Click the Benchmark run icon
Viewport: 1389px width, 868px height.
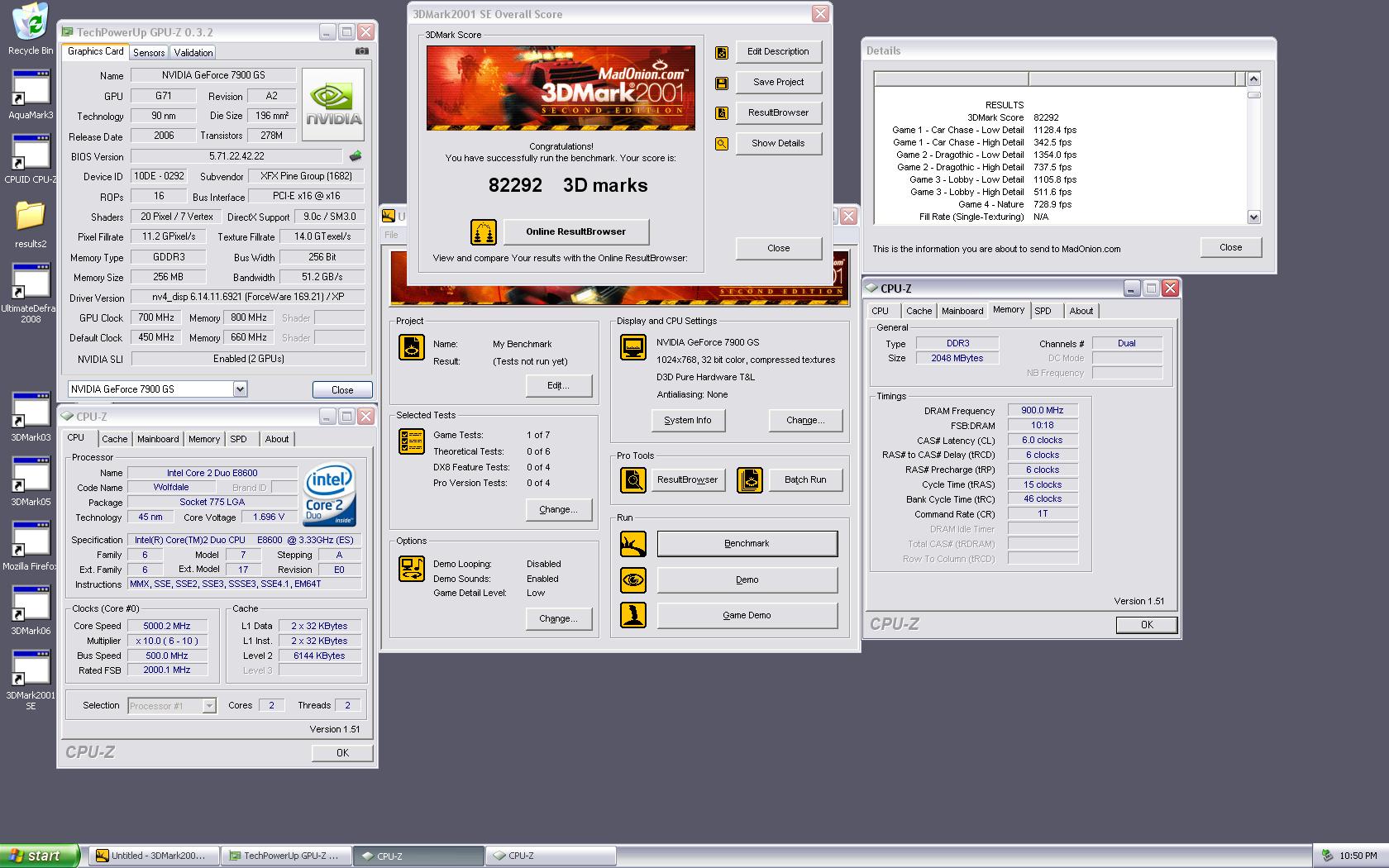tap(633, 544)
